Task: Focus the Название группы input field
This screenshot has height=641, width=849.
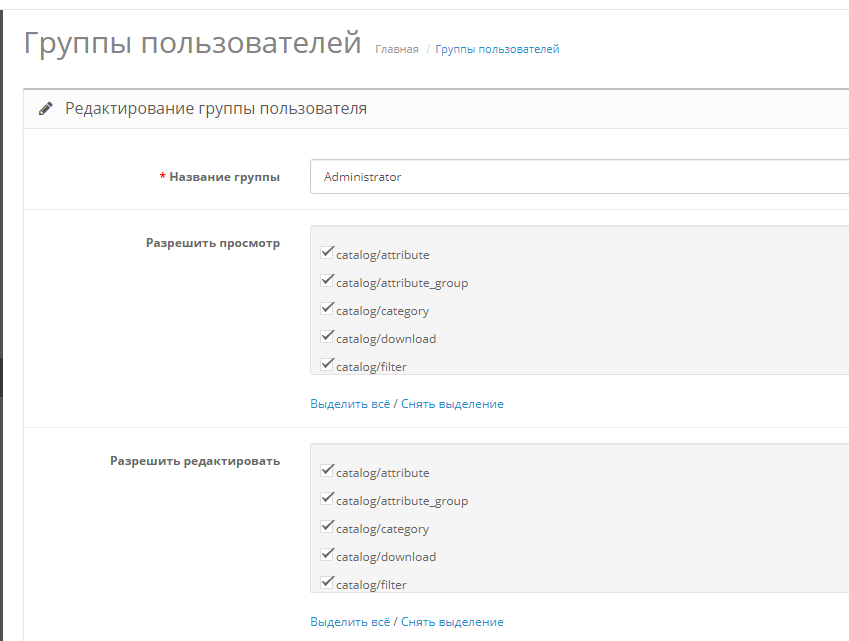Action: 578,177
